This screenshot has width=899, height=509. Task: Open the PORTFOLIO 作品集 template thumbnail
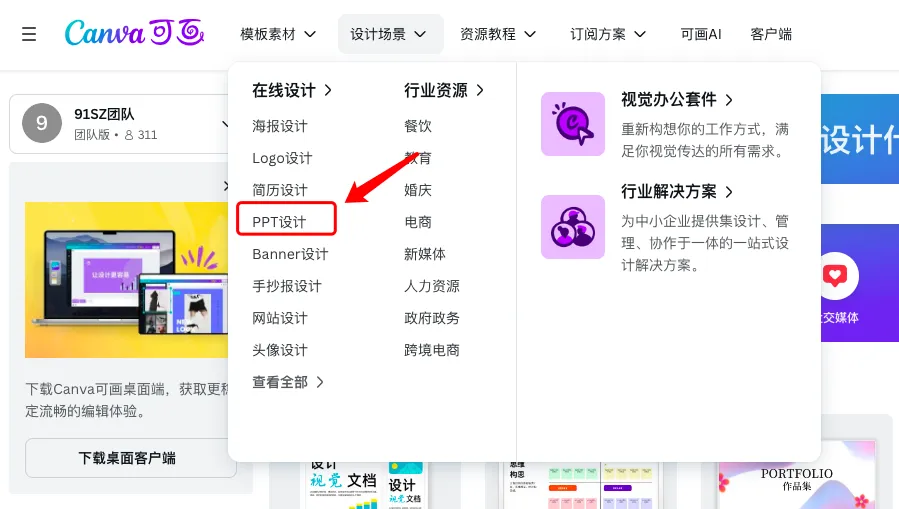(x=797, y=475)
